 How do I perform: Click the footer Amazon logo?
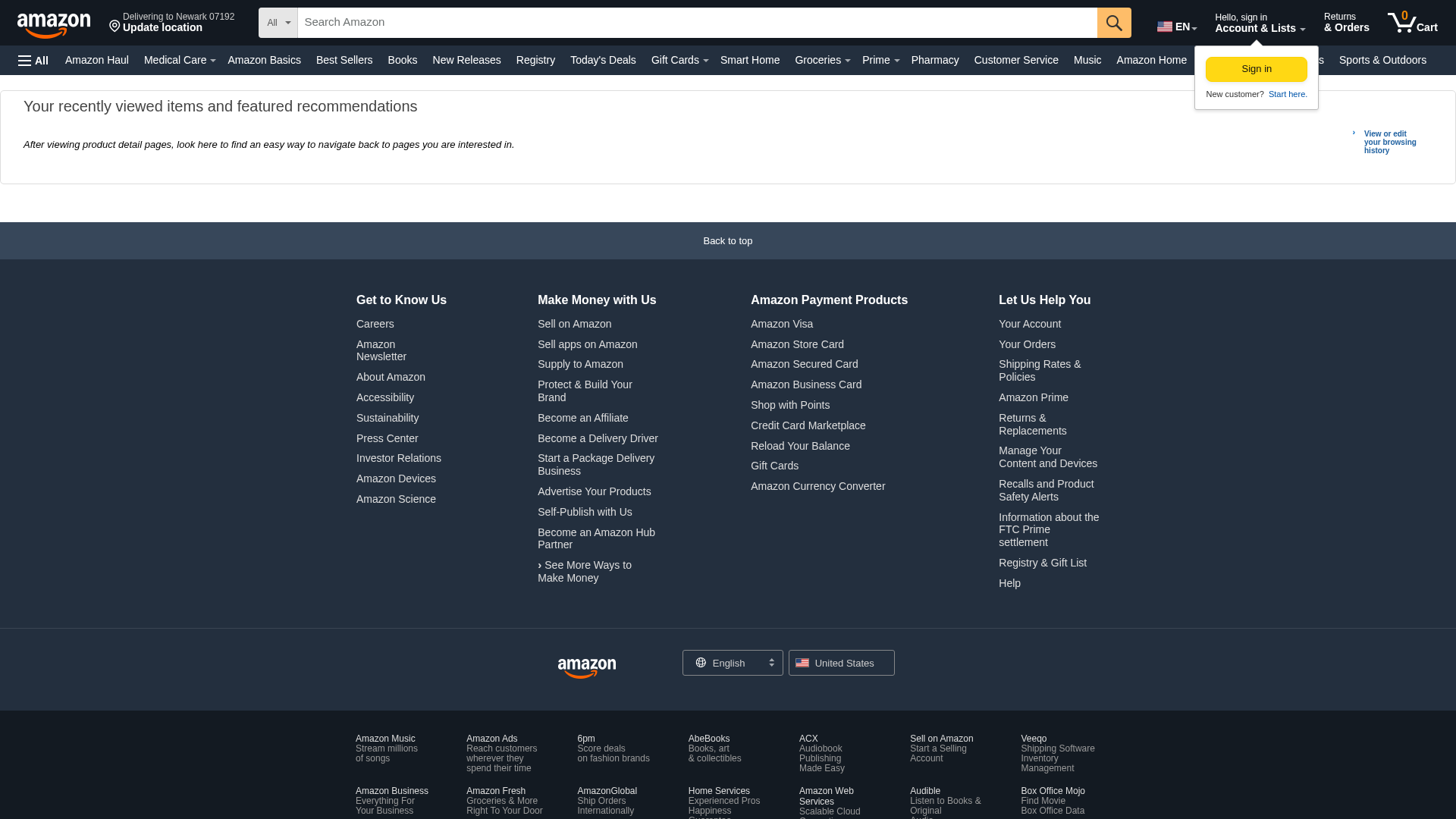tap(587, 667)
